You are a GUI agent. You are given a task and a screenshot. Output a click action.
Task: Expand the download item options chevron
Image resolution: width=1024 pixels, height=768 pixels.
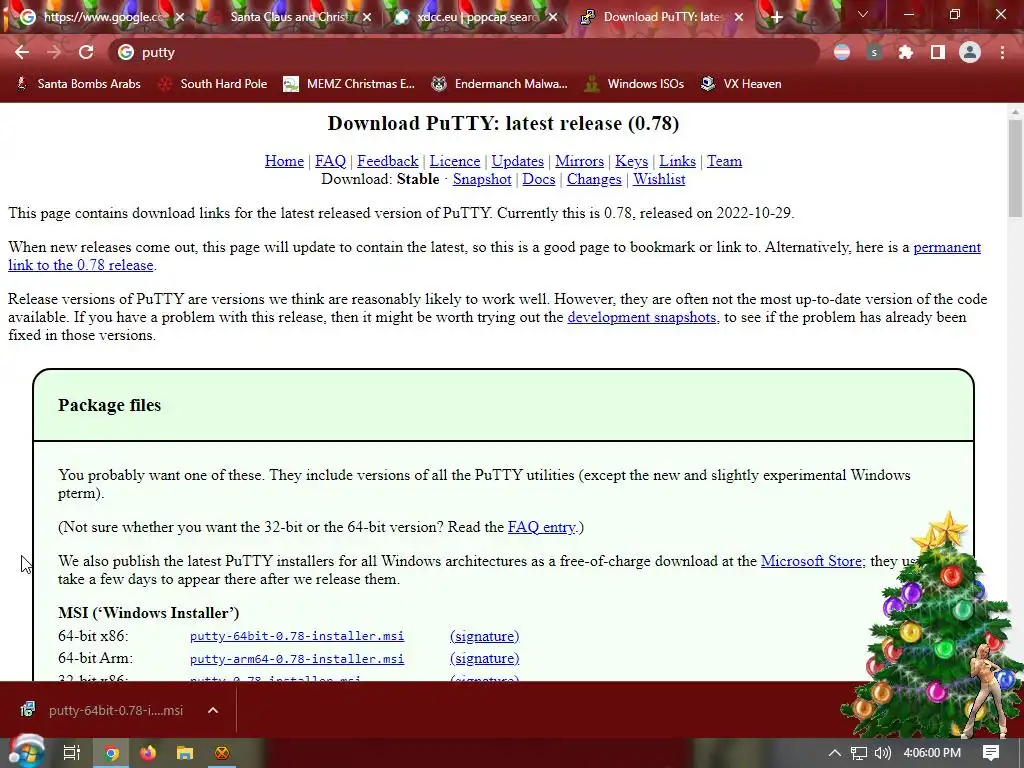click(x=213, y=710)
